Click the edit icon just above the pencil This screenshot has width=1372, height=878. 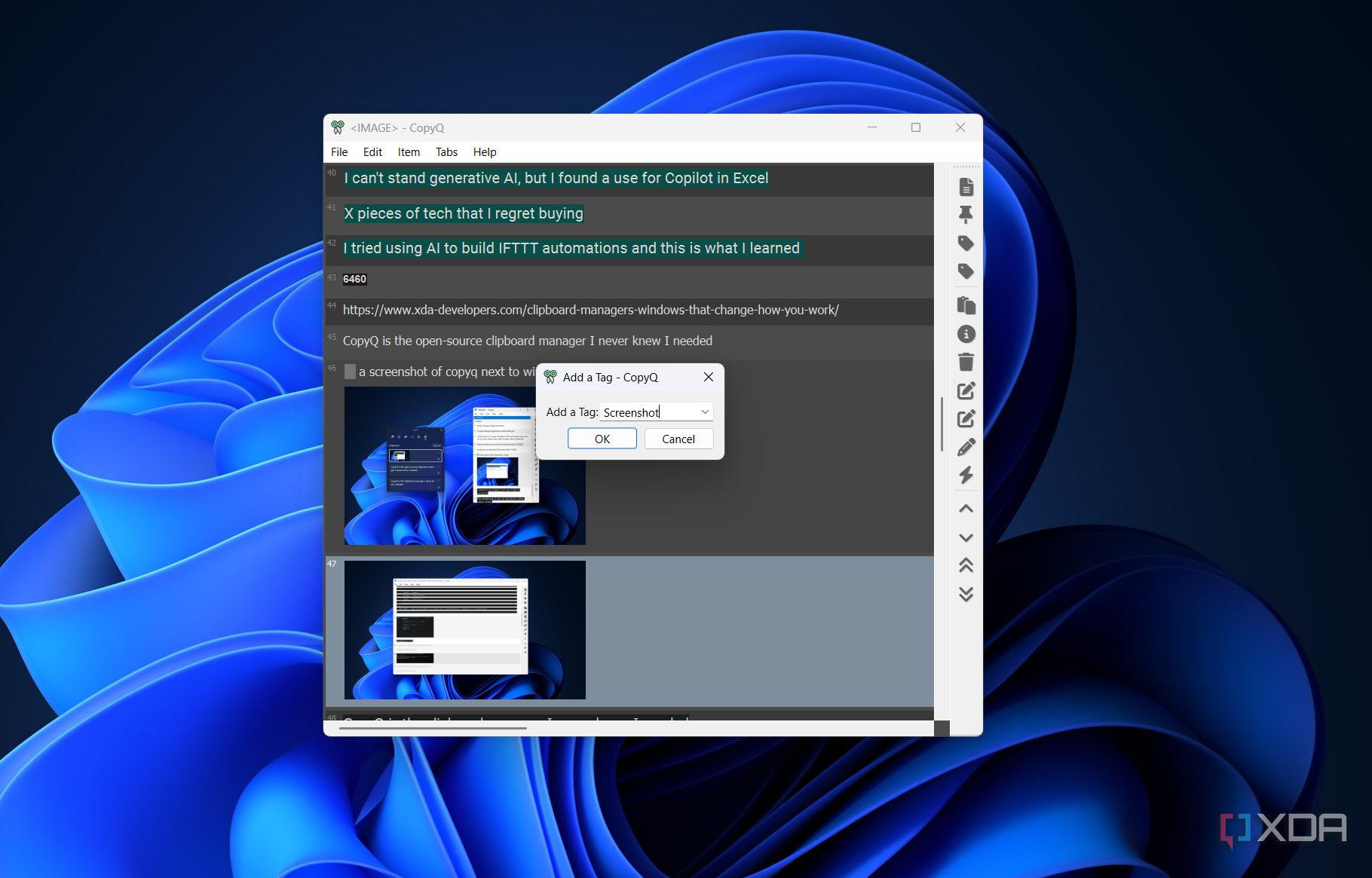966,418
